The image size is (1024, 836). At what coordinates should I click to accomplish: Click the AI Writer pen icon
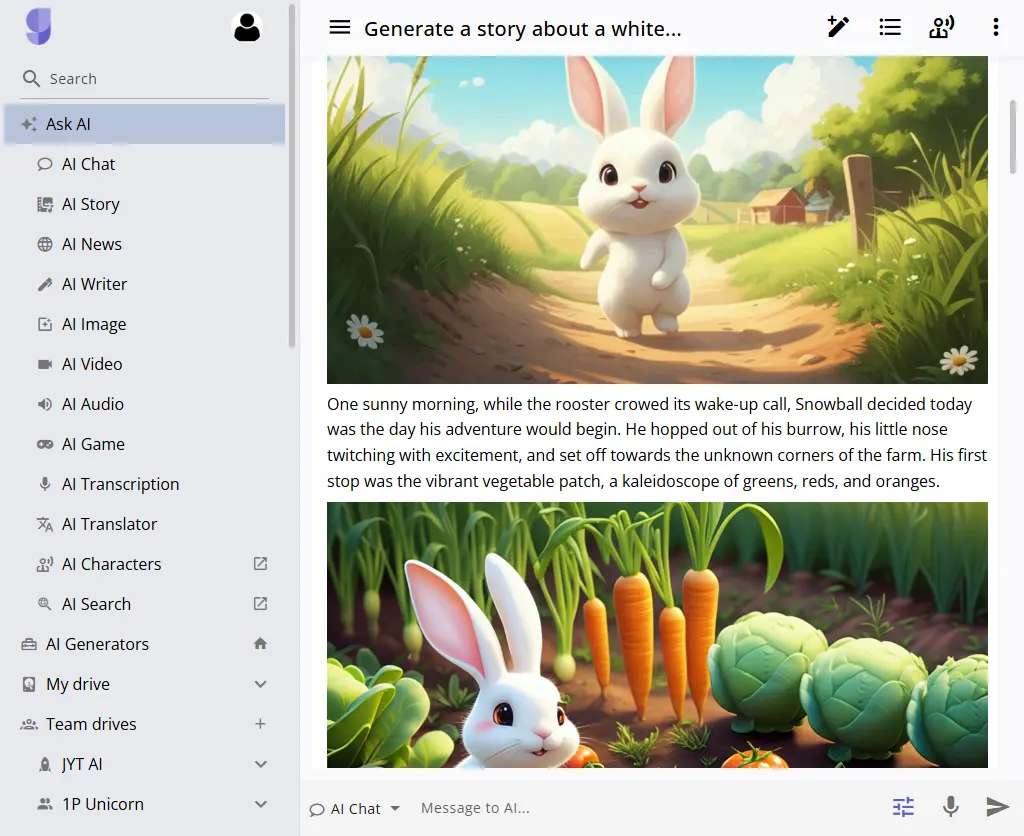44,284
